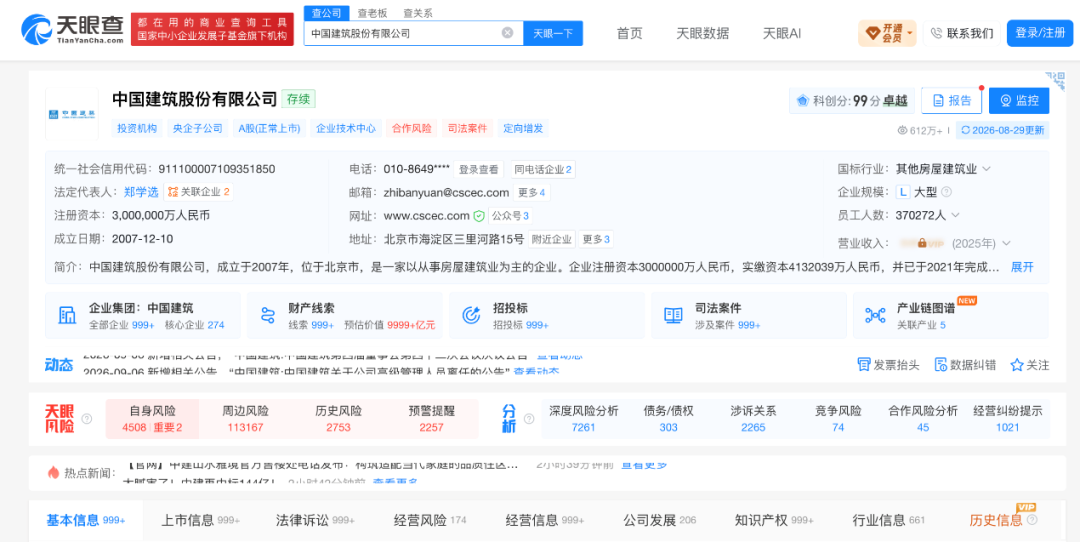This screenshot has height=542, width=1080.
Task: Click the 监控 monitor button
Action: (1019, 101)
